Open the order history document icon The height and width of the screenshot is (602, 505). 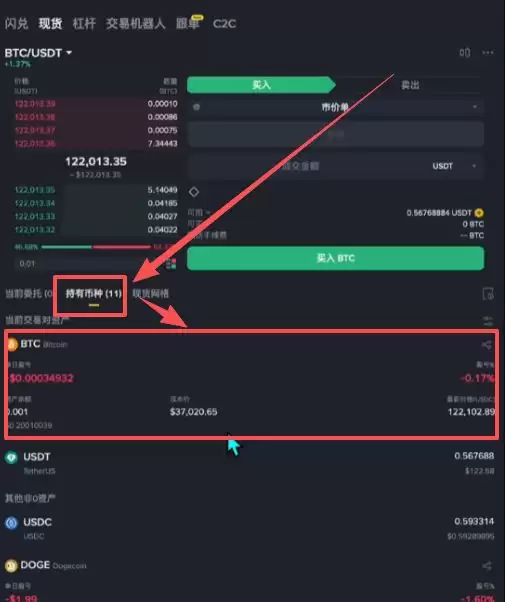tap(488, 294)
